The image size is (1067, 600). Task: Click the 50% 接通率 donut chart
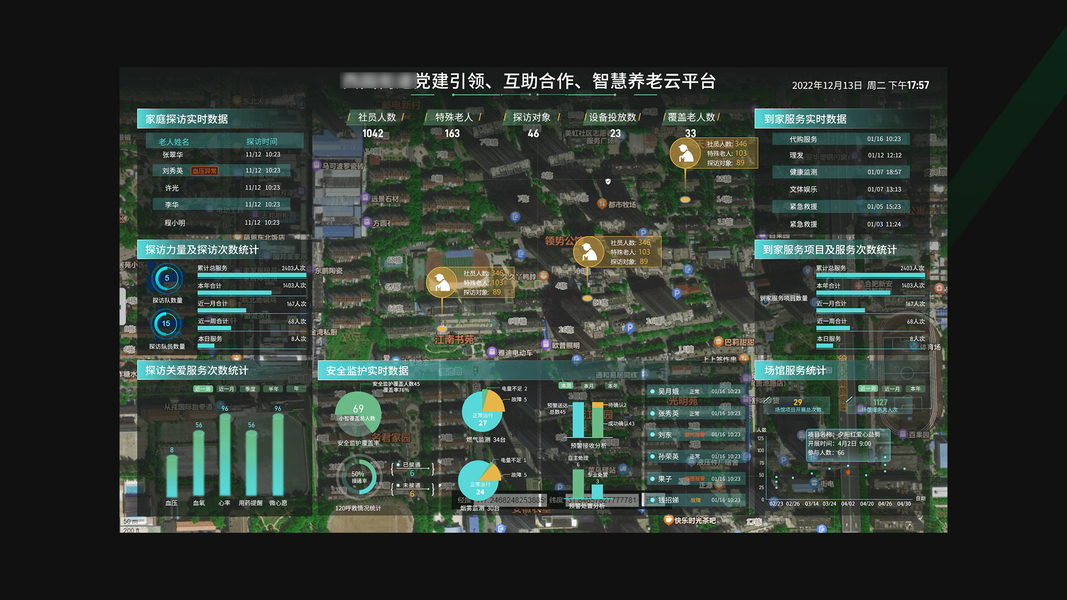(359, 475)
